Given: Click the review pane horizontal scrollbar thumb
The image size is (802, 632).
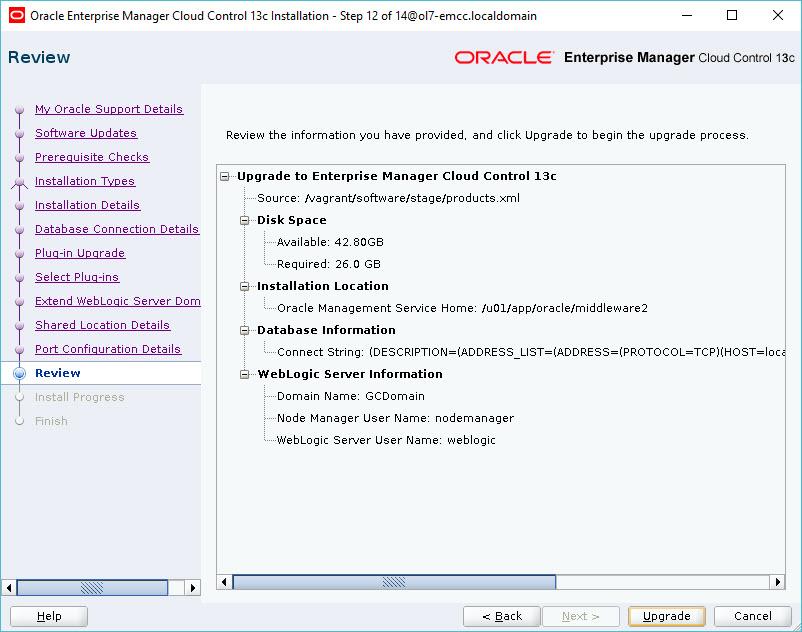Looking at the screenshot, I should [394, 582].
